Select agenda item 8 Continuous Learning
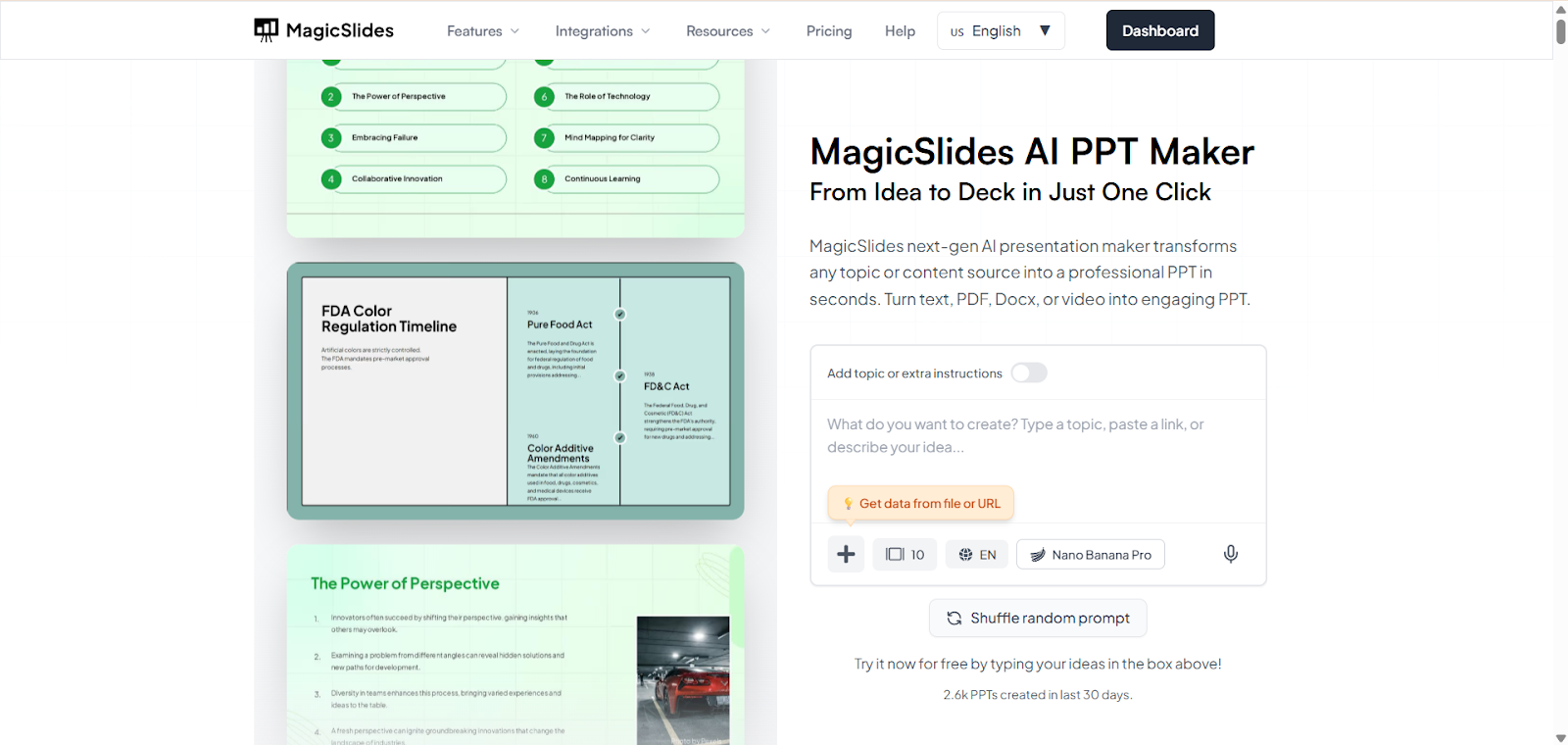Image resolution: width=1568 pixels, height=745 pixels. point(626,179)
